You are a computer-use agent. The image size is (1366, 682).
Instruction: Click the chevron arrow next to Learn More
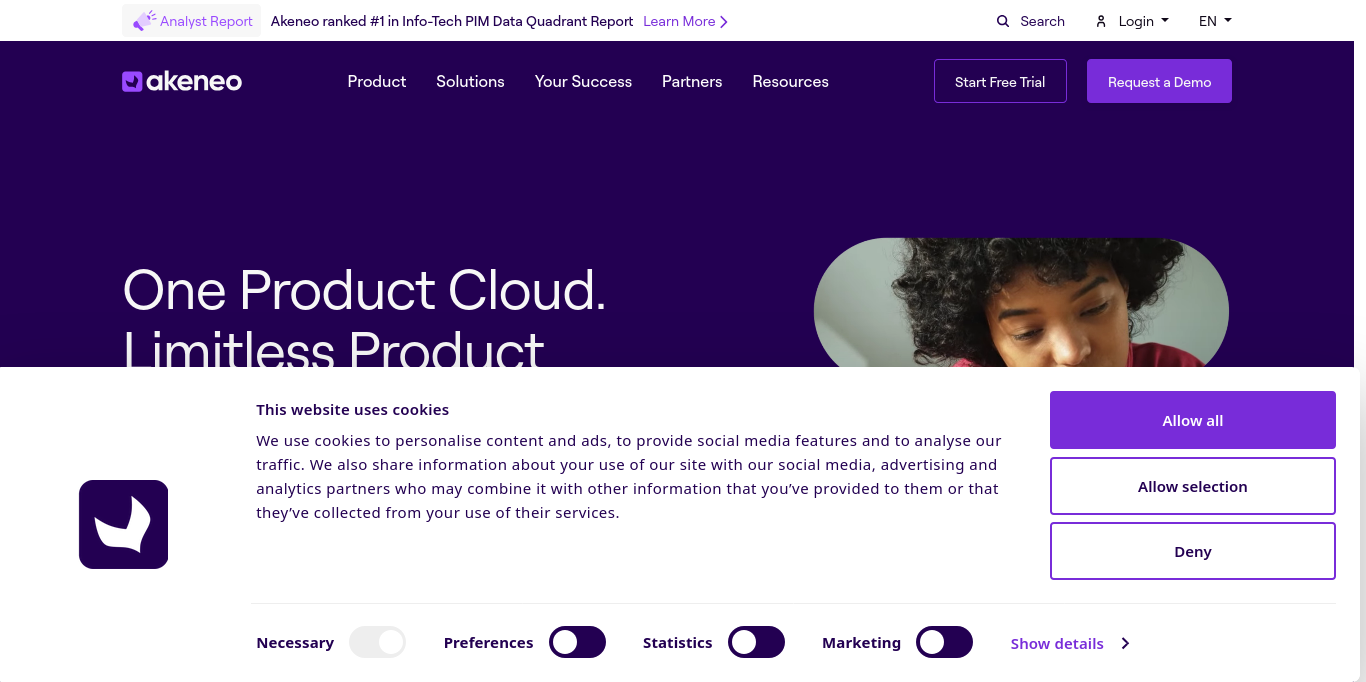(725, 21)
